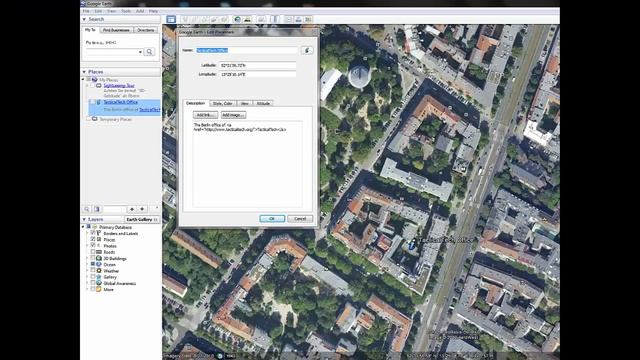Toggle the sidebar with the toolbar button
The height and width of the screenshot is (360, 640).
click(171, 19)
